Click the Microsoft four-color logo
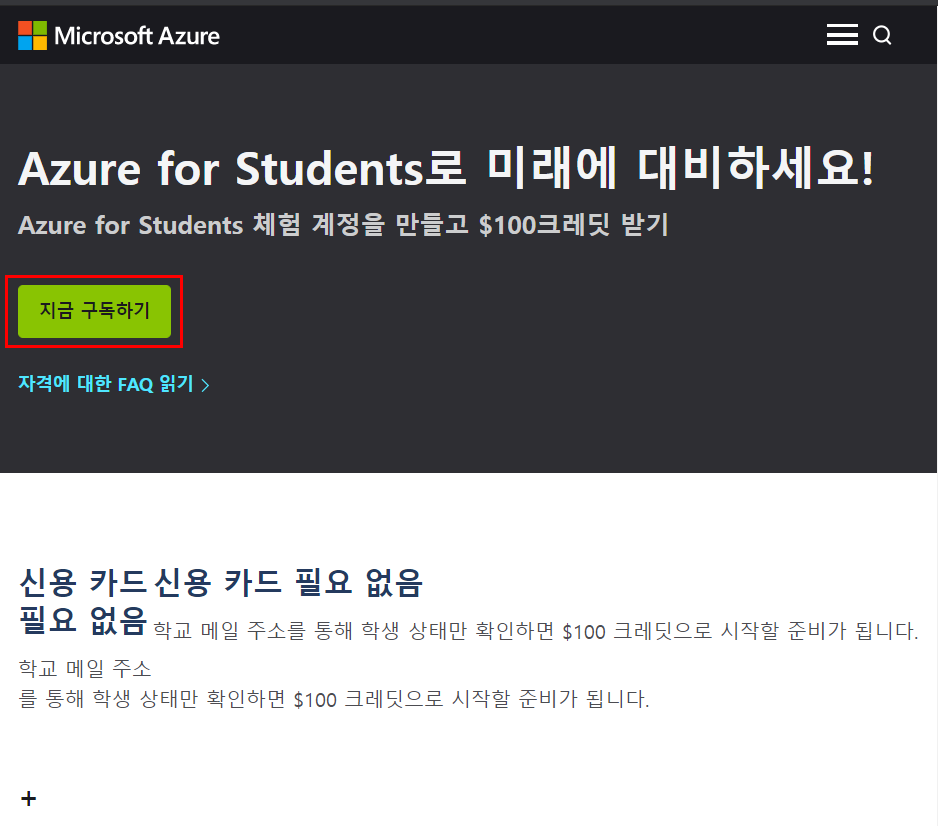This screenshot has height=826, width=938. click(x=32, y=35)
